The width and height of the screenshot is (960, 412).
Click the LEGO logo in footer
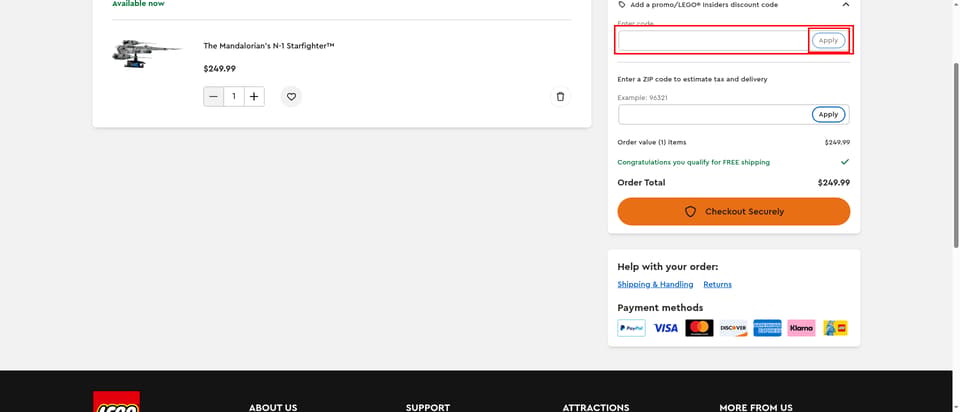[x=116, y=402]
